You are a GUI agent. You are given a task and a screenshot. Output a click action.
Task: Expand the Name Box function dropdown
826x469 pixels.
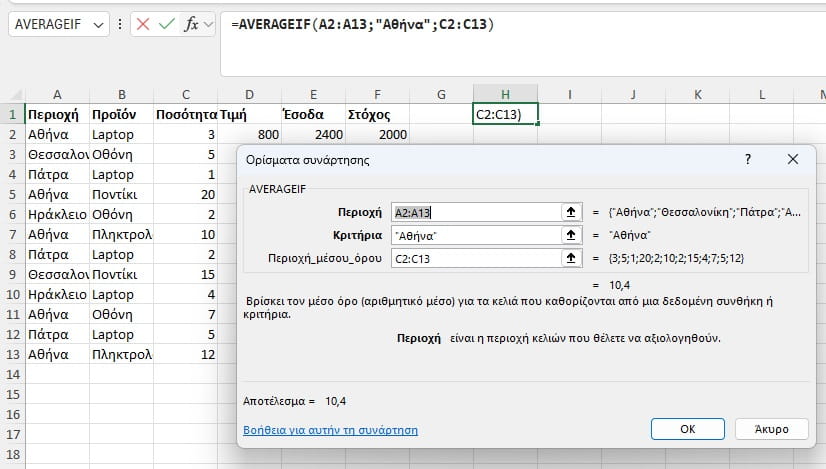(x=98, y=24)
